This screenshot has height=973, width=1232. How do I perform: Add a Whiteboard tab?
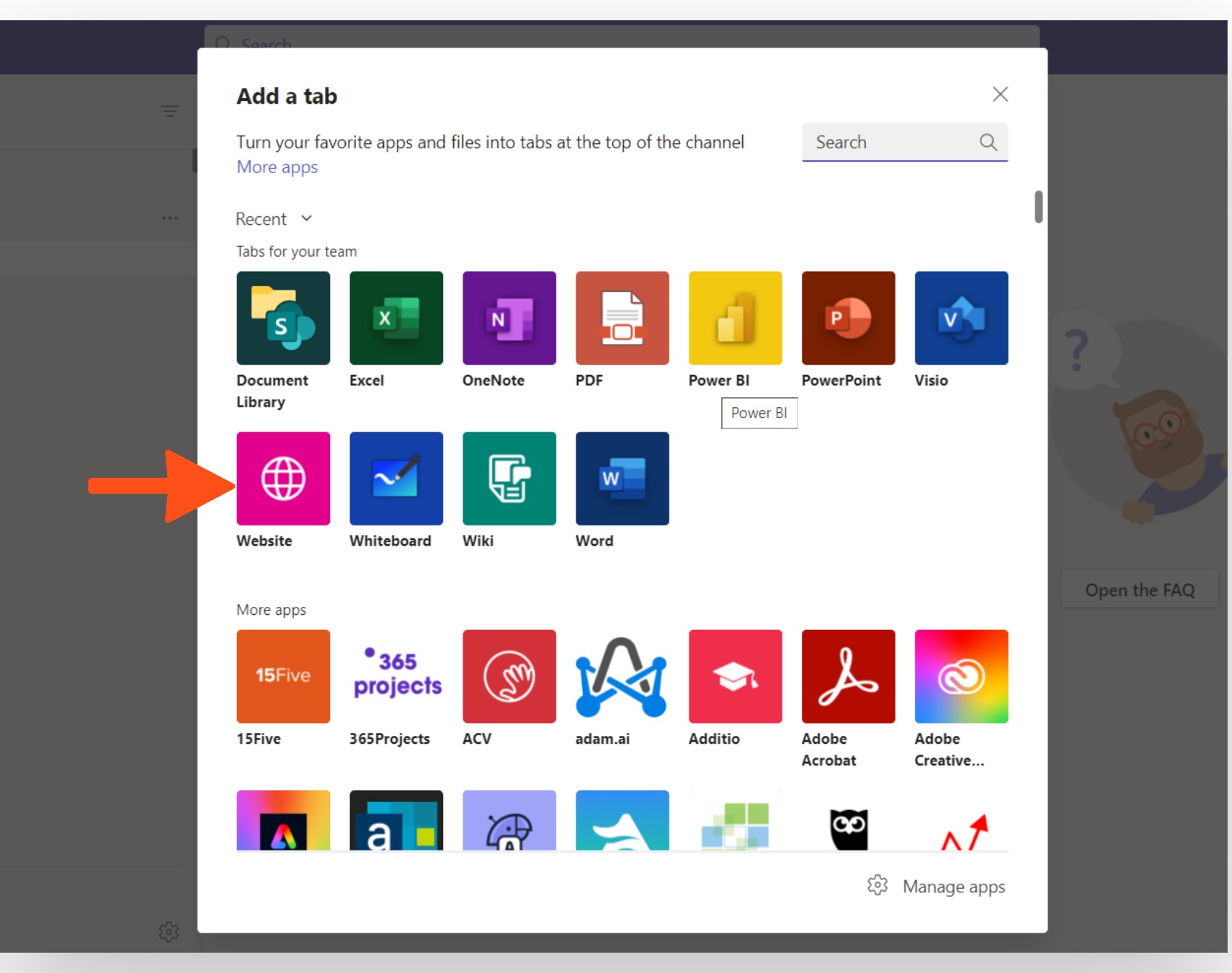pyautogui.click(x=396, y=479)
